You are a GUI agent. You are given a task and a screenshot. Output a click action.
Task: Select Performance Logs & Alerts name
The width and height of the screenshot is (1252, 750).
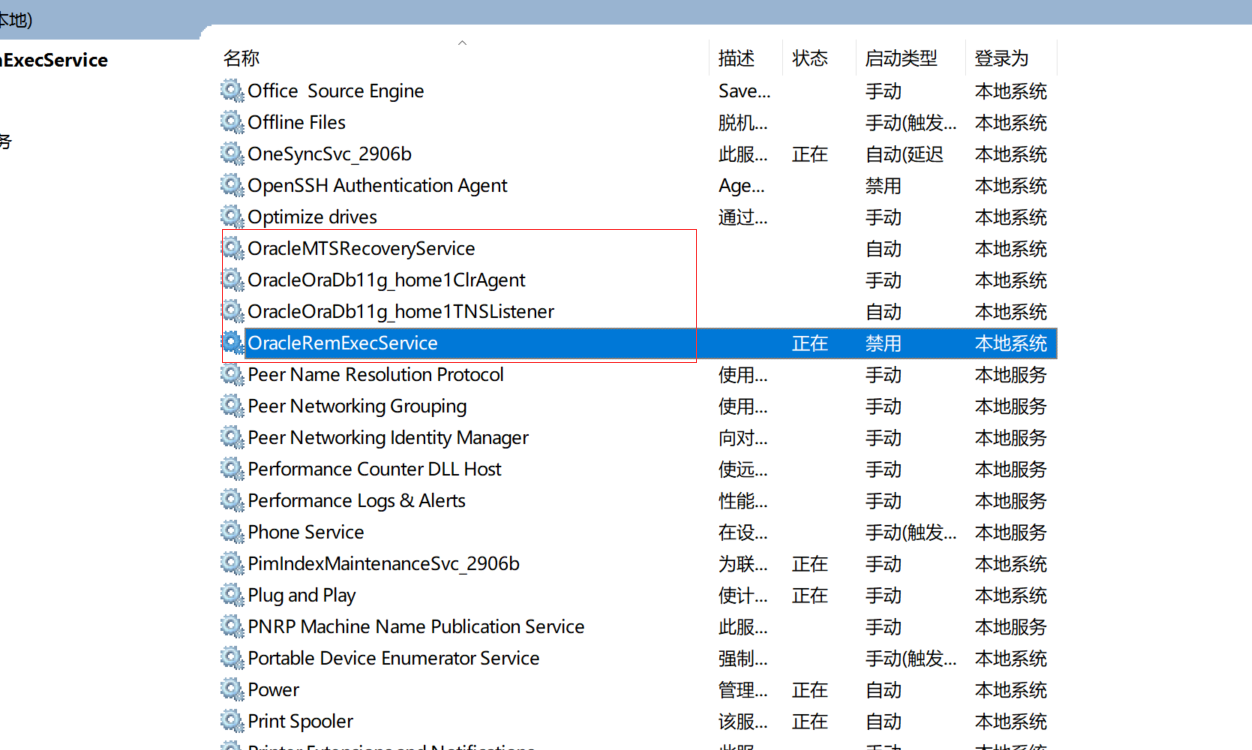point(357,501)
